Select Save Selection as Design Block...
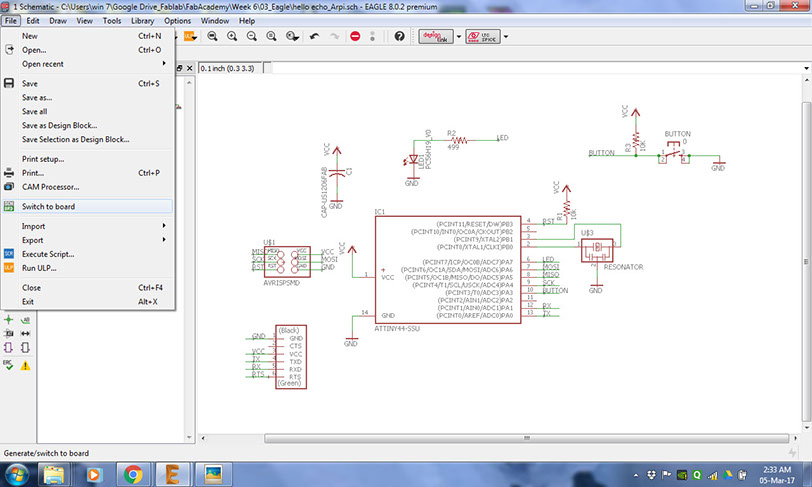Screen dimensions: 812x487 coord(88,139)
